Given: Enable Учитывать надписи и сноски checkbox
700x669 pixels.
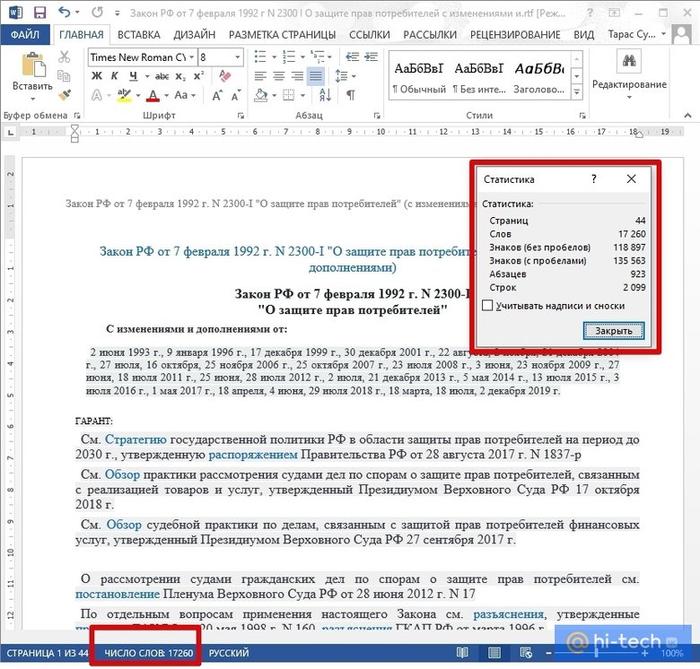Looking at the screenshot, I should click(487, 305).
